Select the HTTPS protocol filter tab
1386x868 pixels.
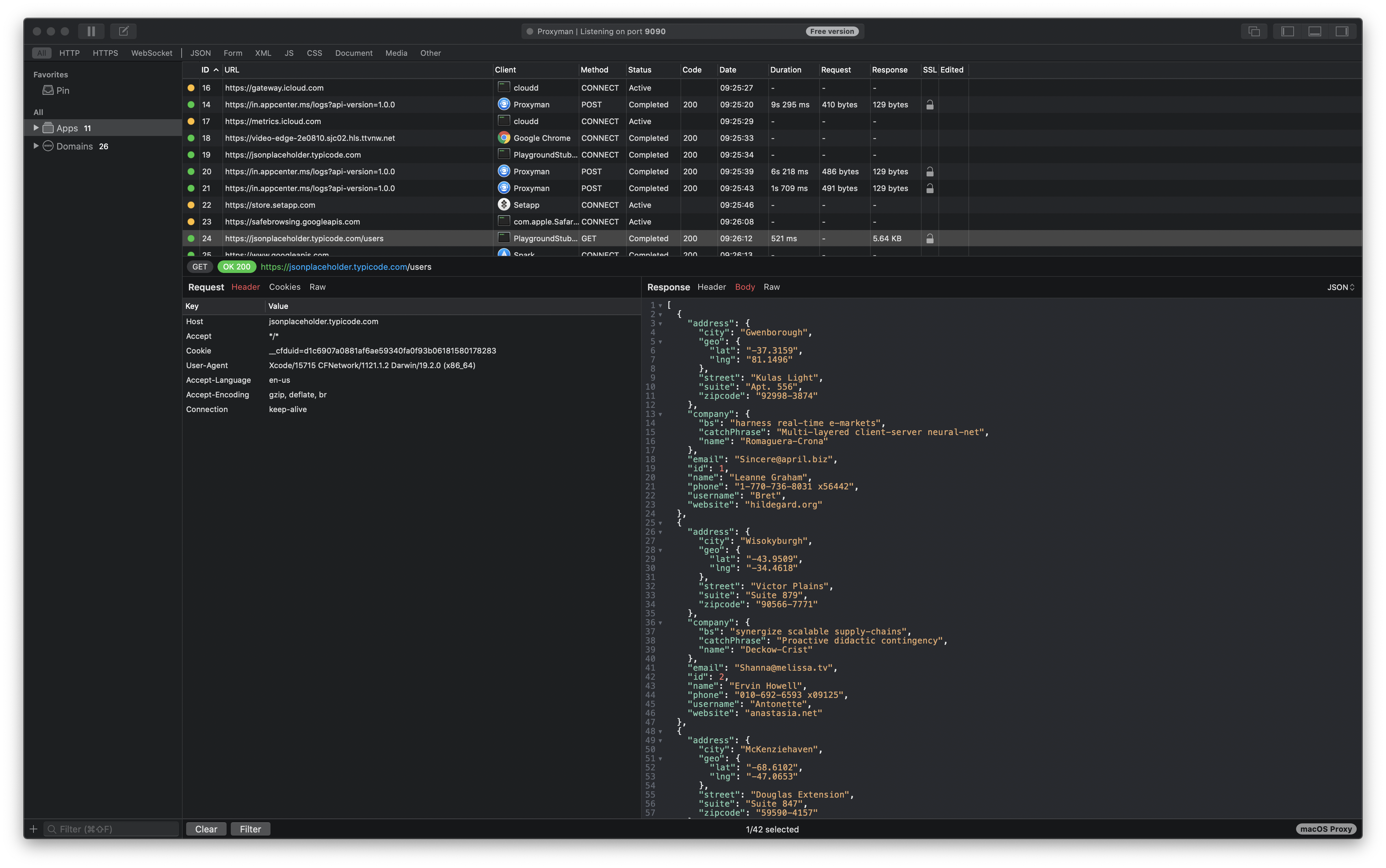(x=105, y=53)
